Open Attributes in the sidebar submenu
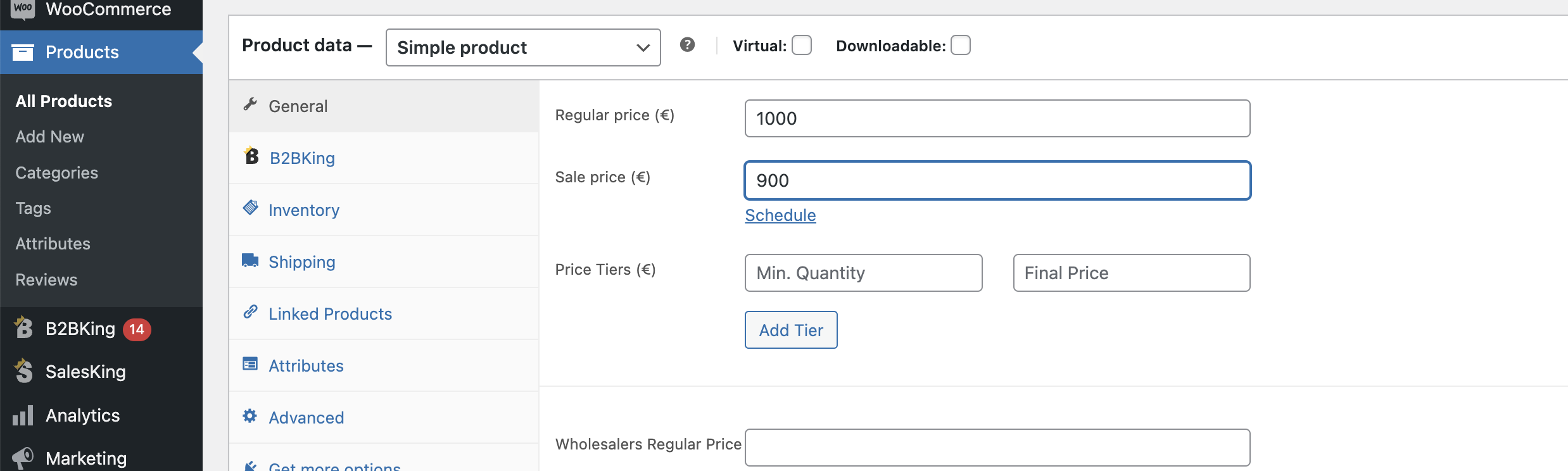Image resolution: width=1568 pixels, height=471 pixels. (53, 244)
